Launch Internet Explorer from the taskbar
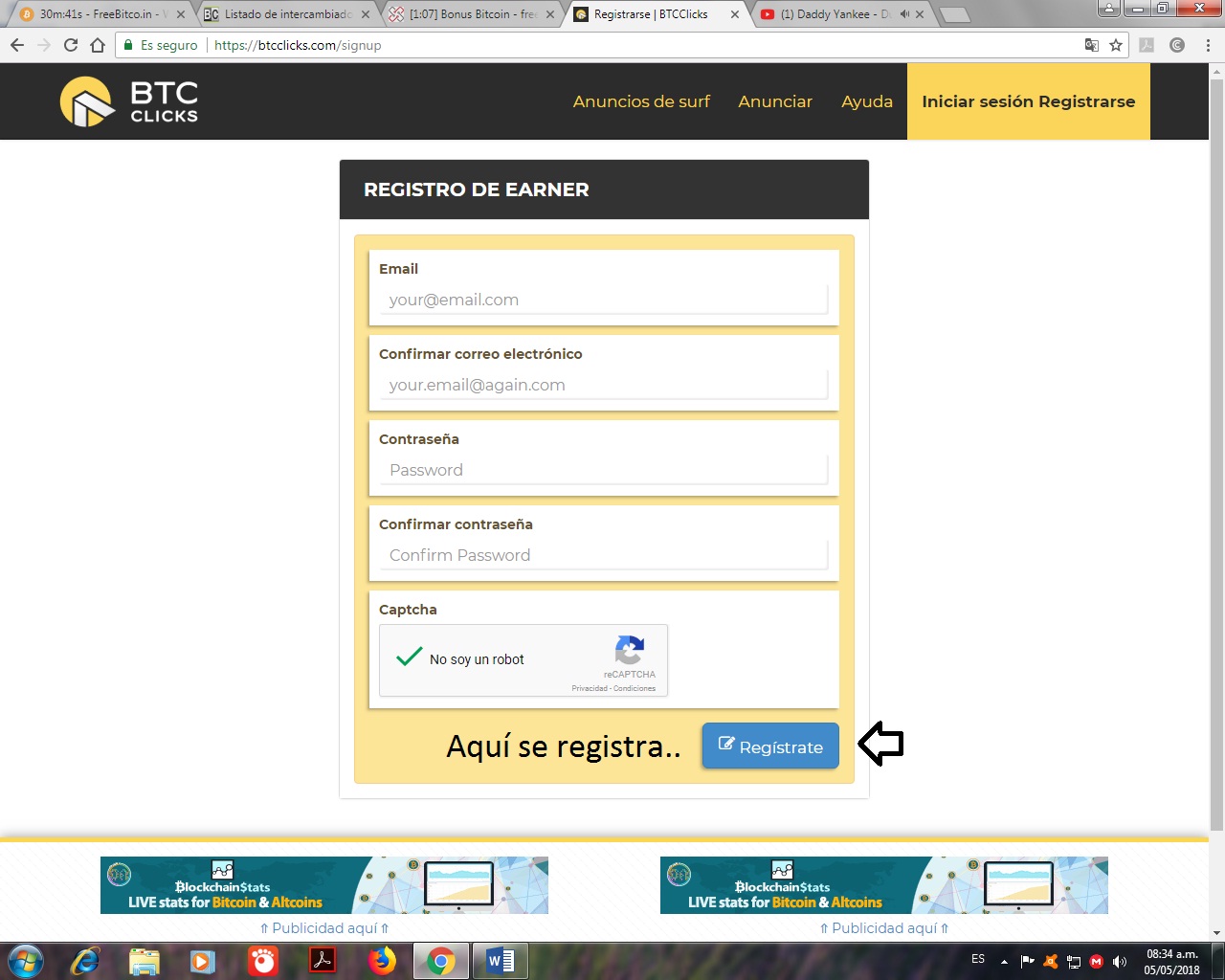This screenshot has height=980, width=1225. (x=84, y=961)
